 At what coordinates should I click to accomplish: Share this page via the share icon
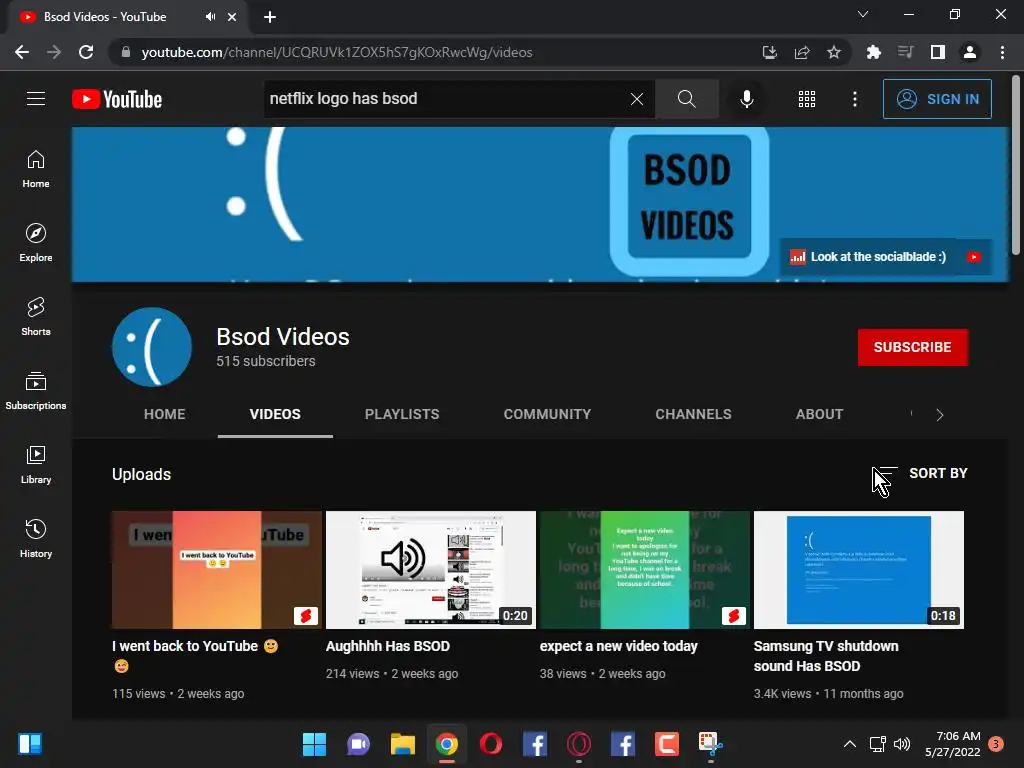tap(802, 52)
